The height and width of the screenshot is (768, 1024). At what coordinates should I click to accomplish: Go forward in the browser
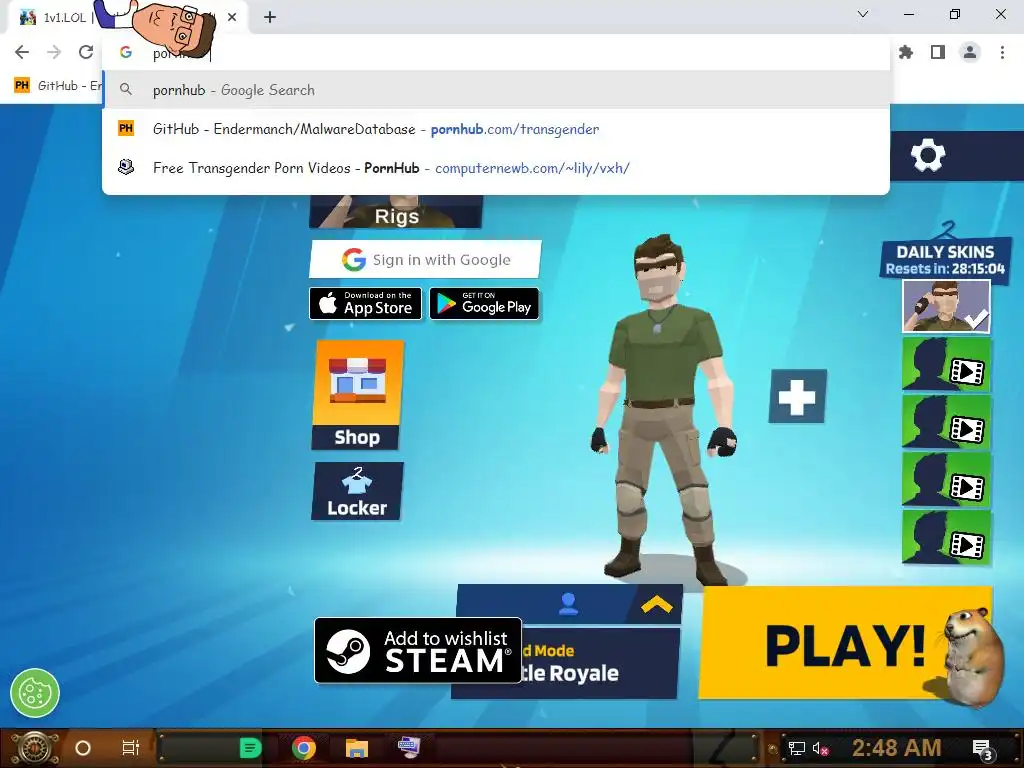coord(54,52)
